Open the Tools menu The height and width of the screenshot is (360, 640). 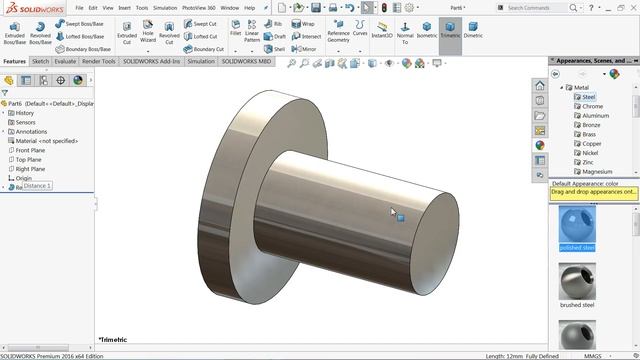(142, 8)
